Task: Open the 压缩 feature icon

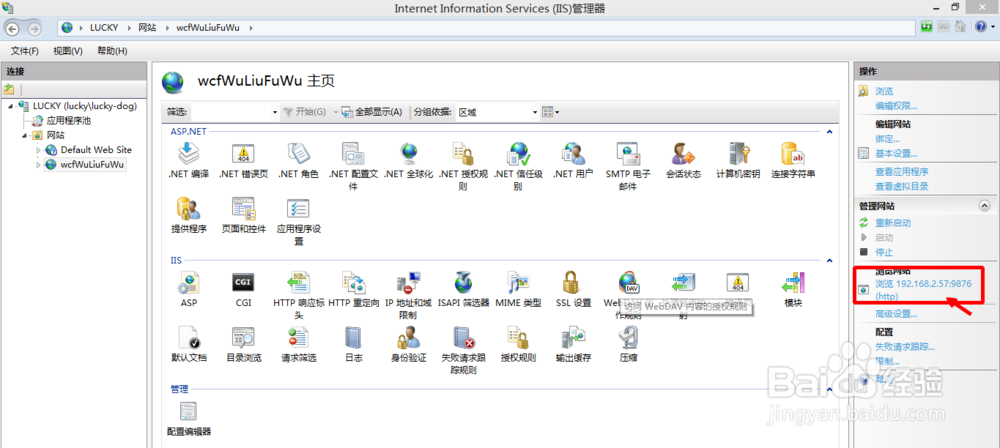Action: 628,338
